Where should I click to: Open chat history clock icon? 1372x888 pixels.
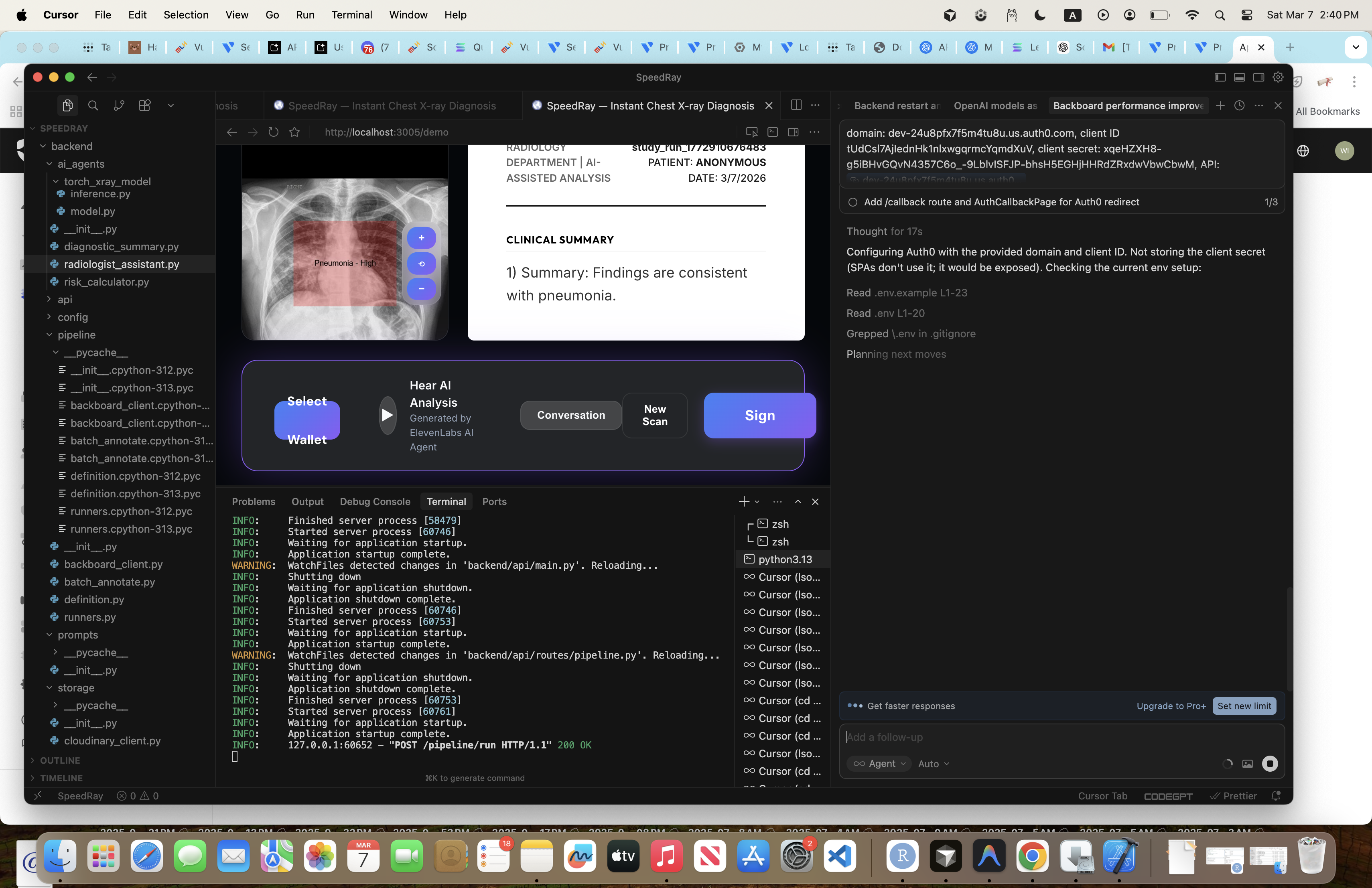1239,105
